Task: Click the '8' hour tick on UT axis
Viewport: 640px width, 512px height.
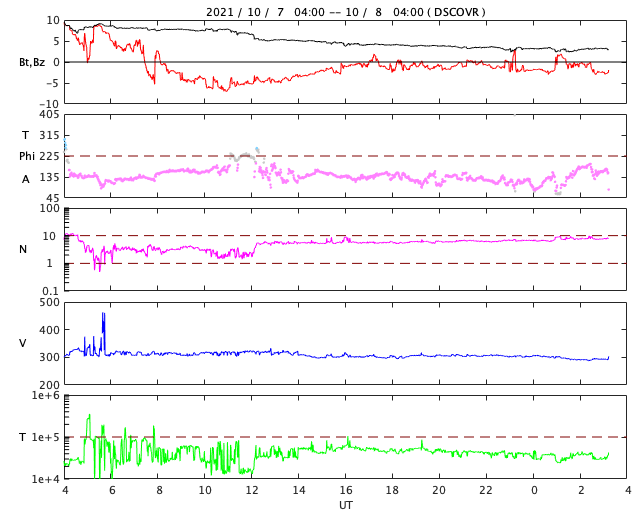Action: [159, 490]
